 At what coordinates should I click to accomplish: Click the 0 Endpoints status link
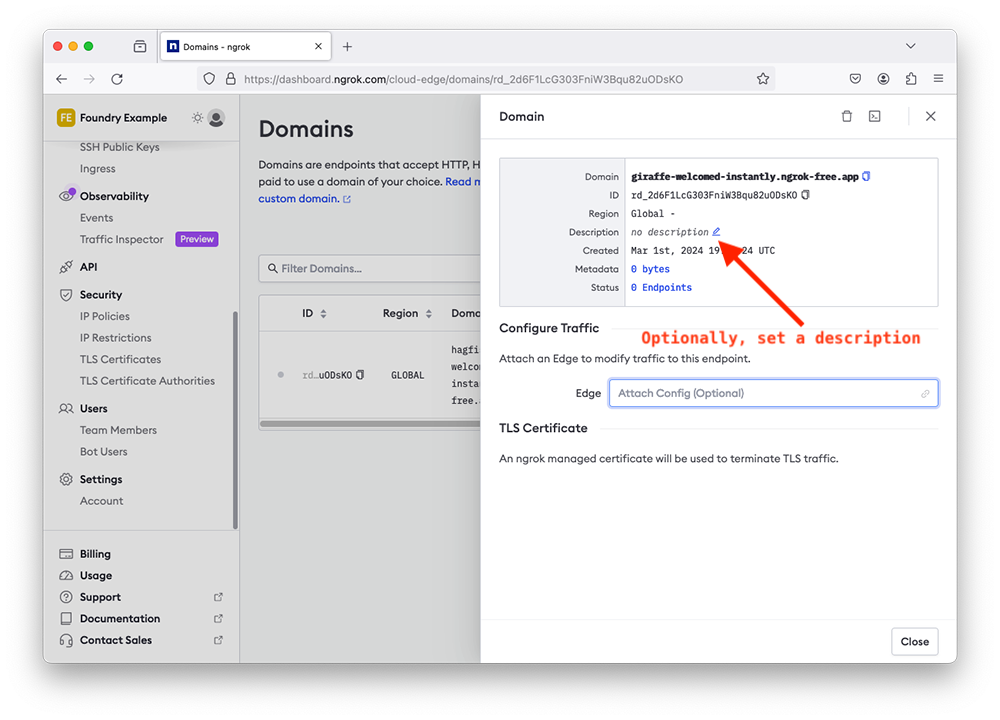[661, 288]
